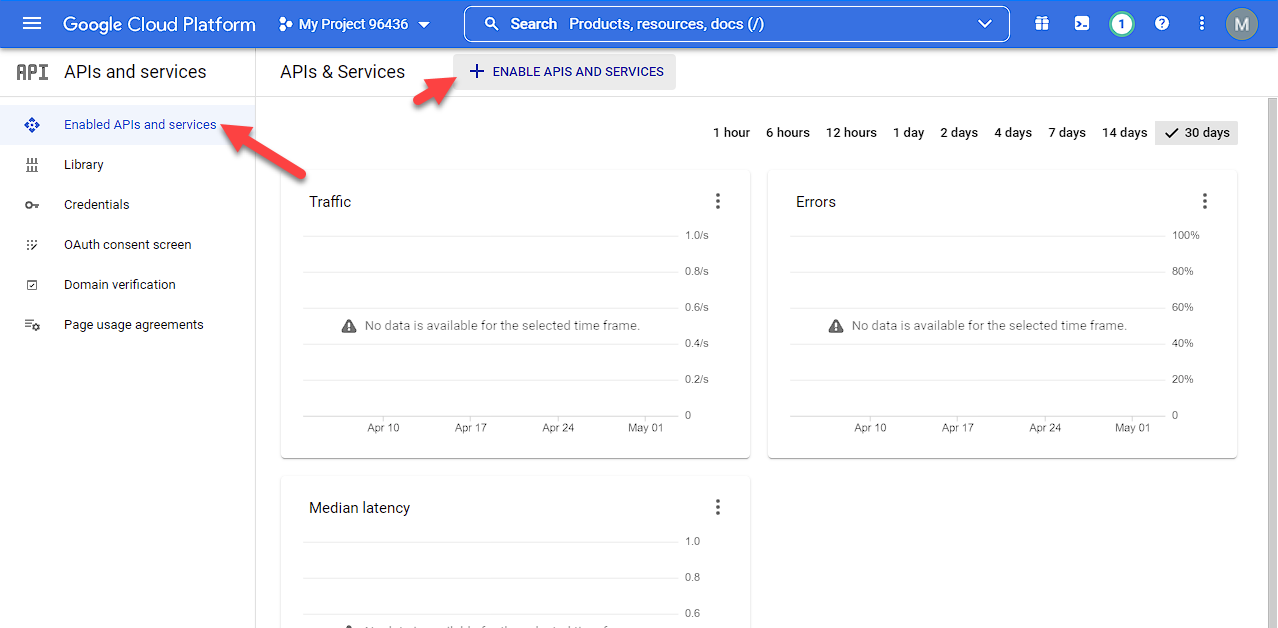The image size is (1278, 628).
Task: Click the APIs and services sidebar title
Action: pos(135,72)
